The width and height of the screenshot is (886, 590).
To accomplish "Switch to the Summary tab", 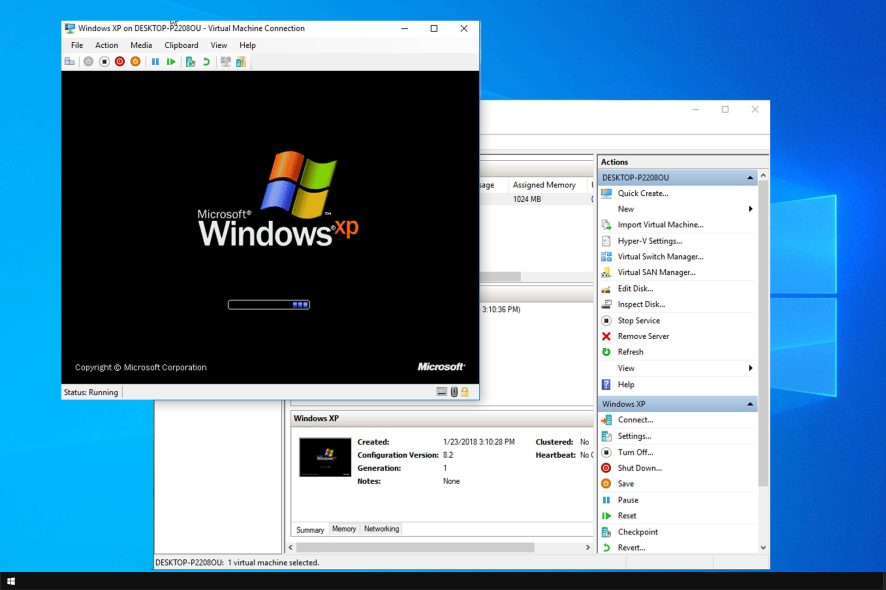I will tap(310, 530).
